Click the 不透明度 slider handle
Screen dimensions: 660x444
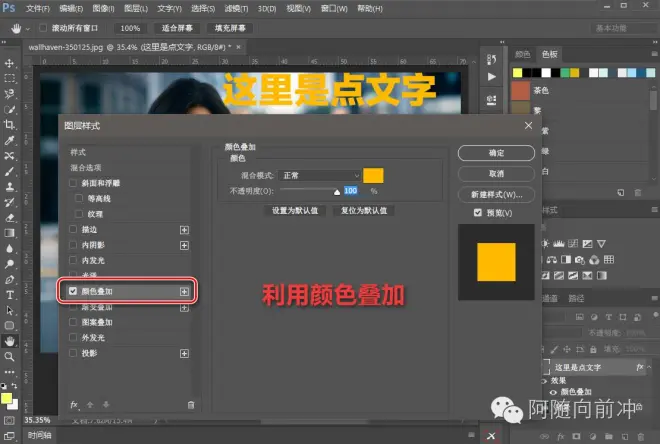pos(337,192)
